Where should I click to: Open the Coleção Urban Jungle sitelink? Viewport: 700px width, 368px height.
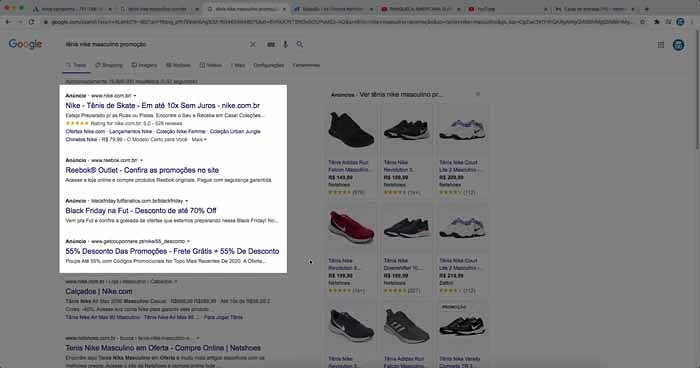[x=235, y=131]
